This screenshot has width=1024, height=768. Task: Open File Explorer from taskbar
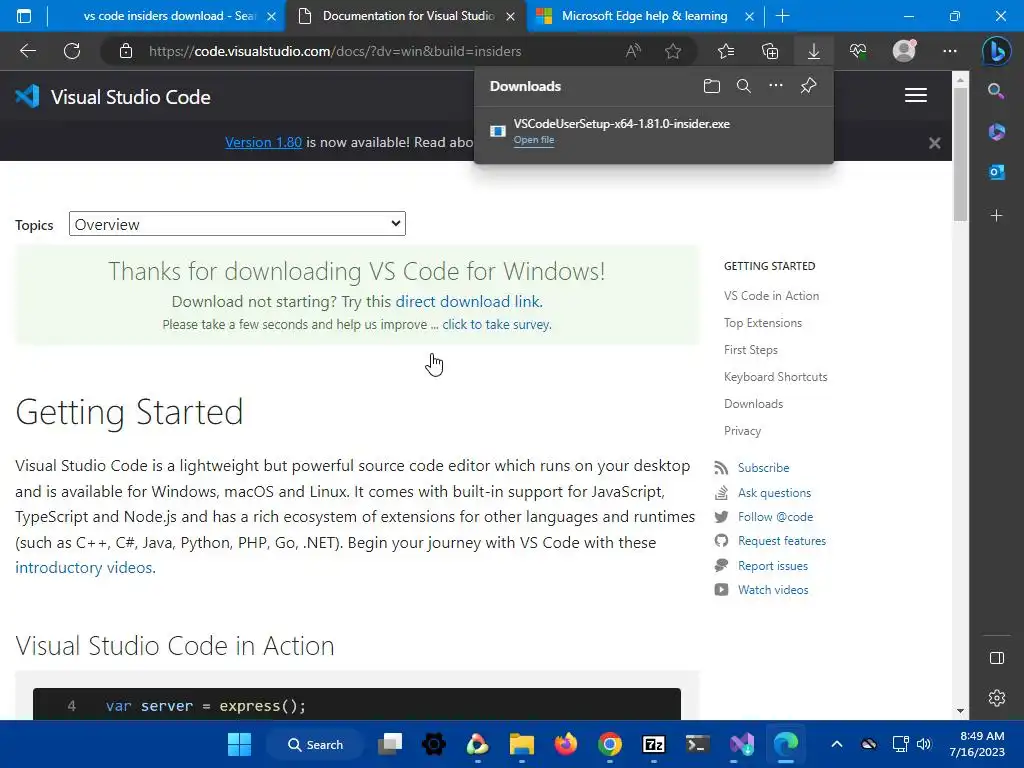coord(522,744)
